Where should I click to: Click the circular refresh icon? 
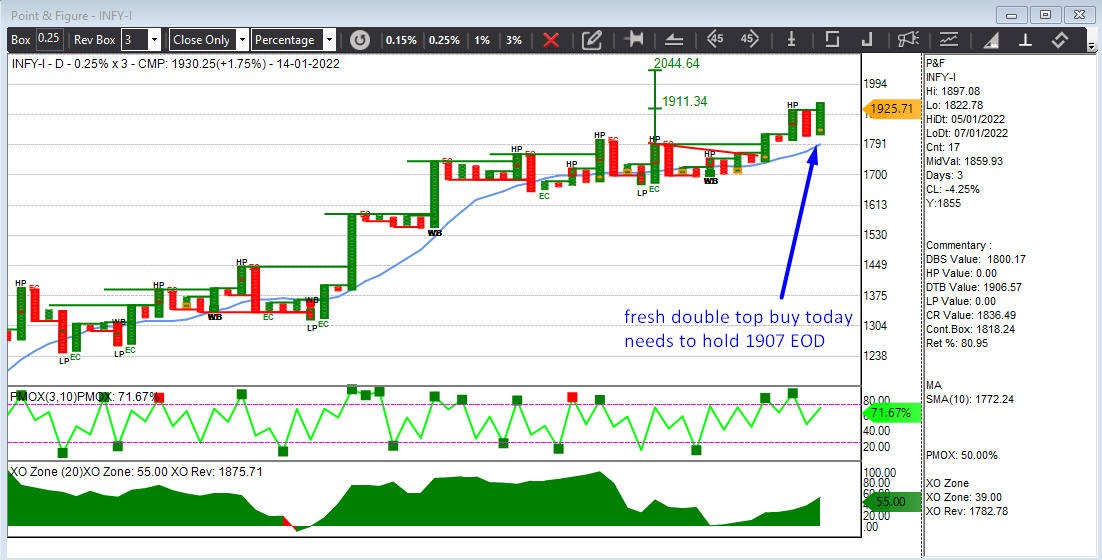point(360,40)
